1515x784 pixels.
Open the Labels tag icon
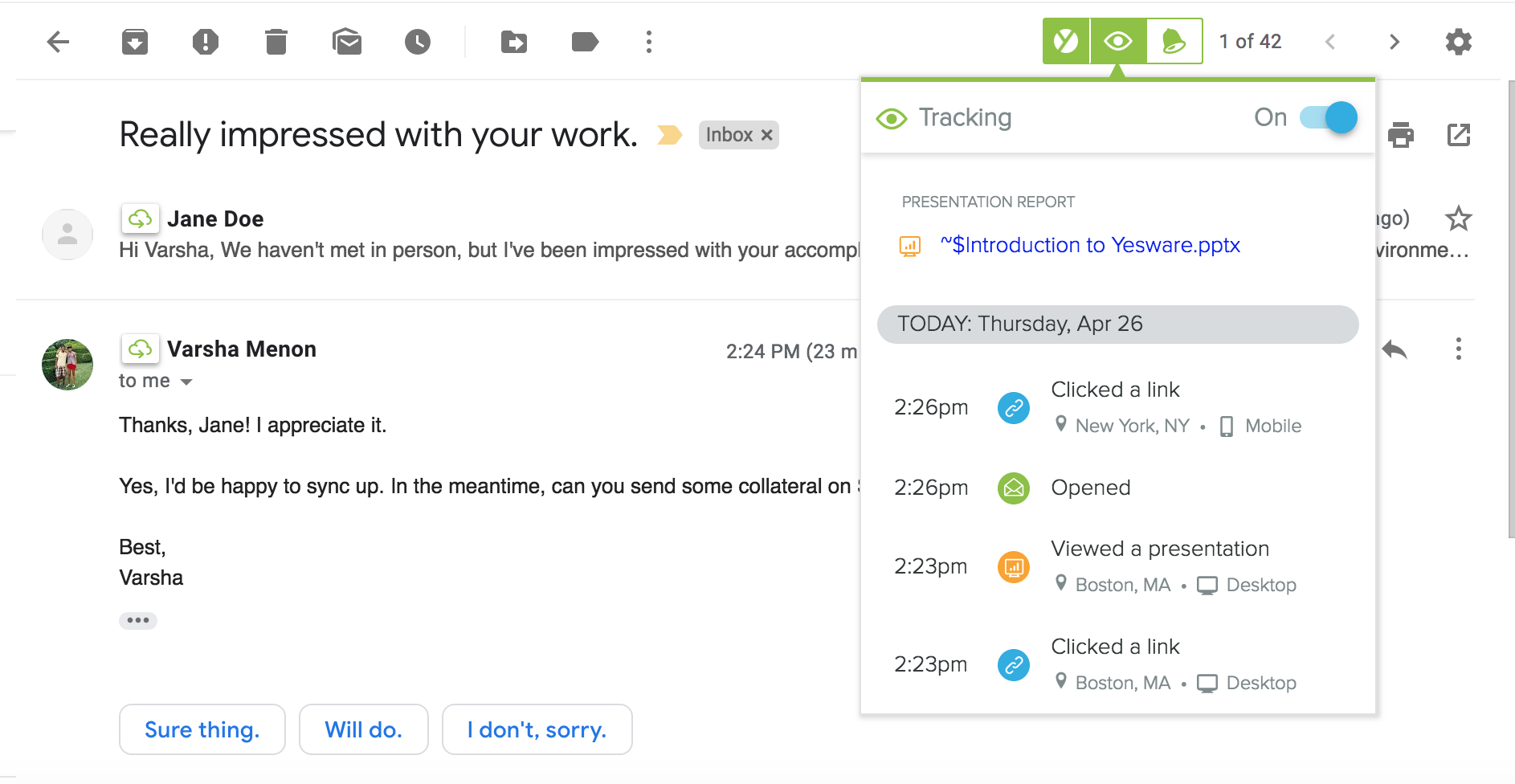(585, 42)
